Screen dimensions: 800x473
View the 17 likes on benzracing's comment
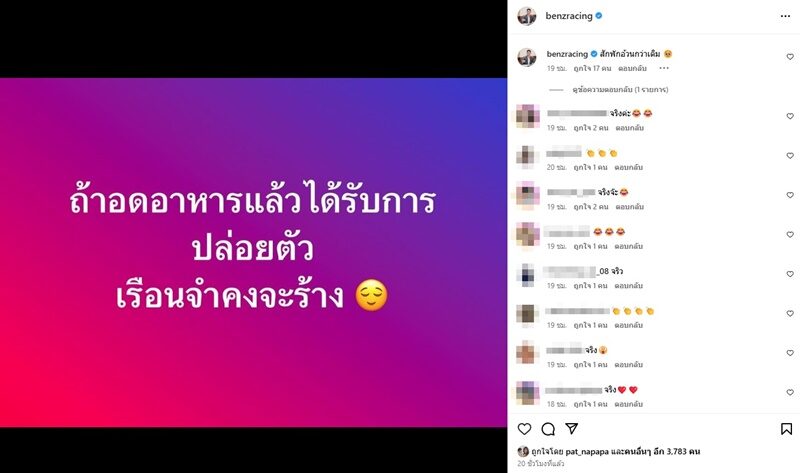592,68
